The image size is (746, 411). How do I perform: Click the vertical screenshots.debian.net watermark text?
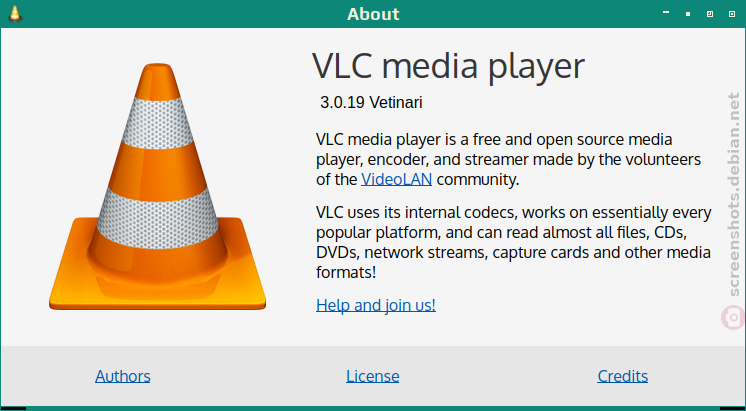(x=735, y=194)
